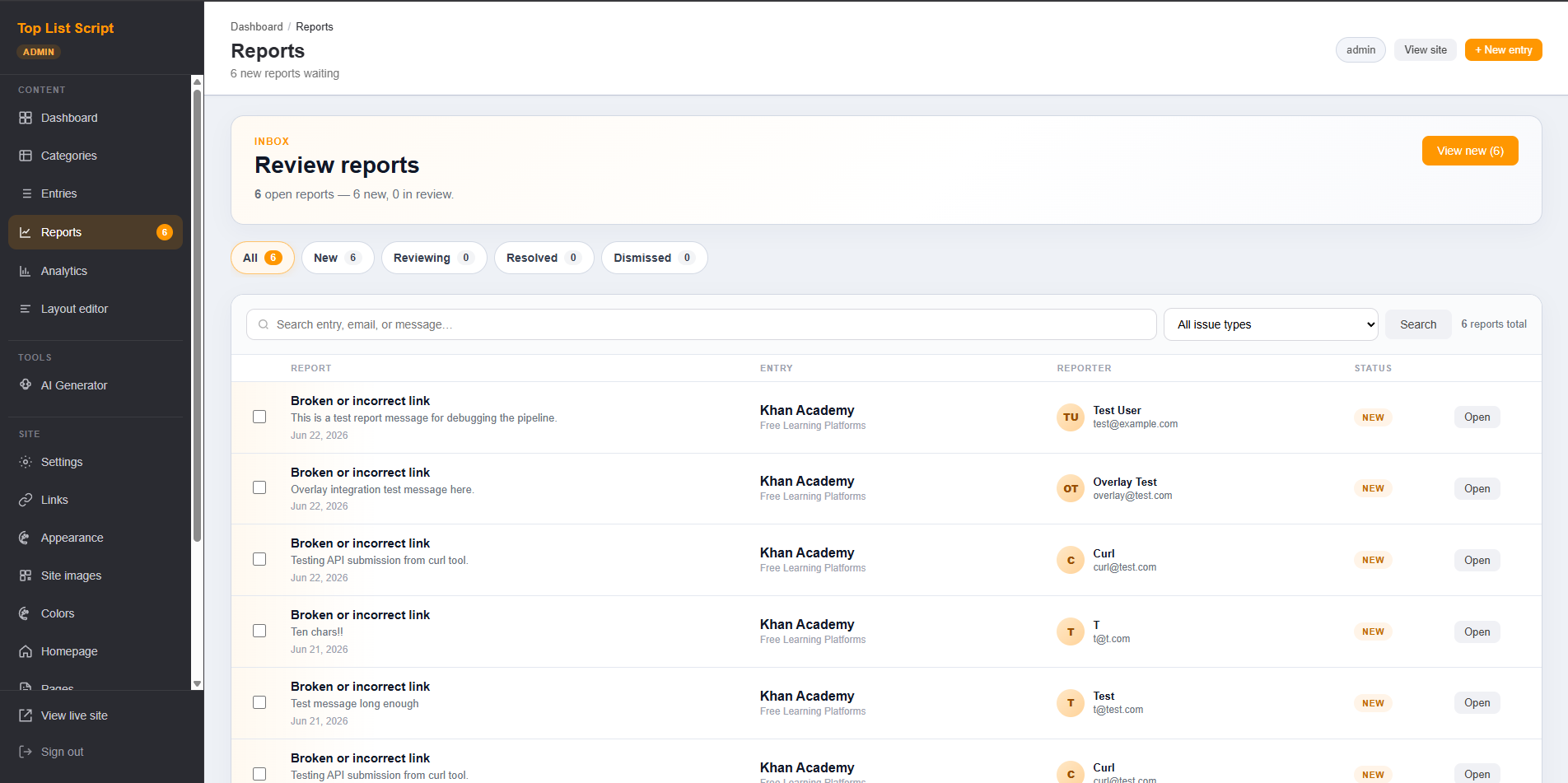Click the Sign out arrow icon
The height and width of the screenshot is (783, 1568).
(26, 752)
